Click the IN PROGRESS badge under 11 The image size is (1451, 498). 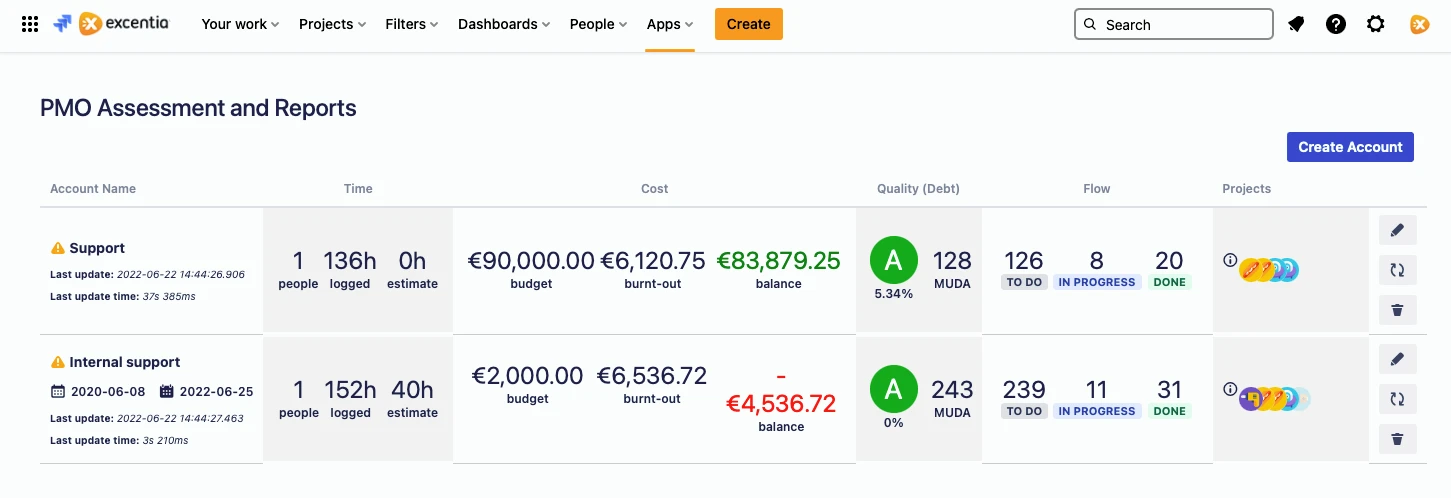[1097, 411]
